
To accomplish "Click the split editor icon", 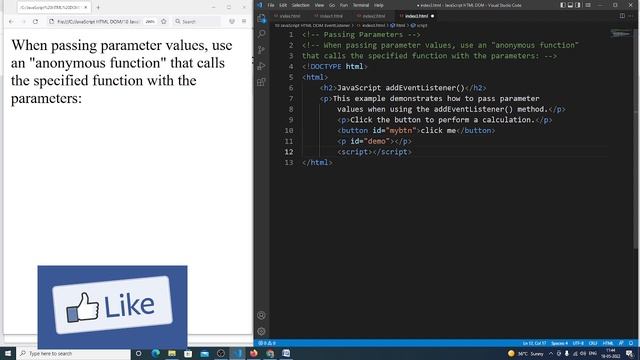I will coord(622,16).
